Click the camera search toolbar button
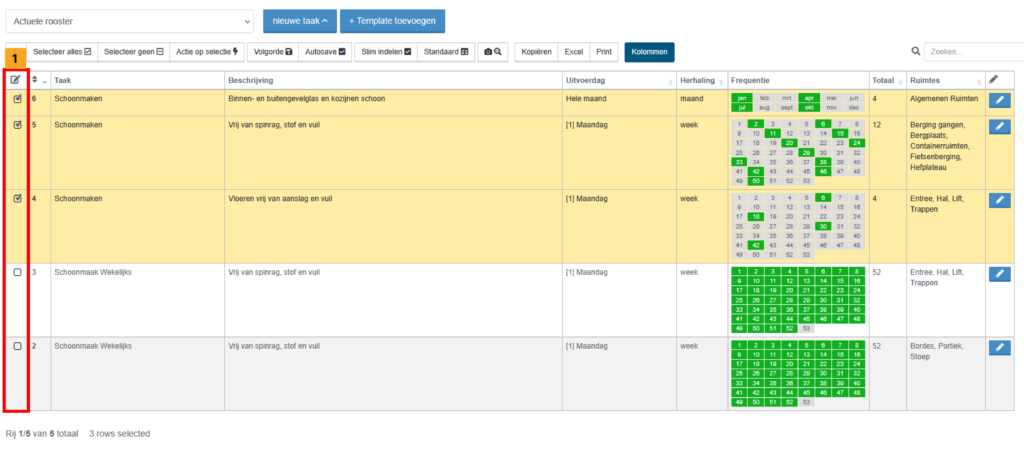The height and width of the screenshot is (451, 1024). (x=493, y=51)
